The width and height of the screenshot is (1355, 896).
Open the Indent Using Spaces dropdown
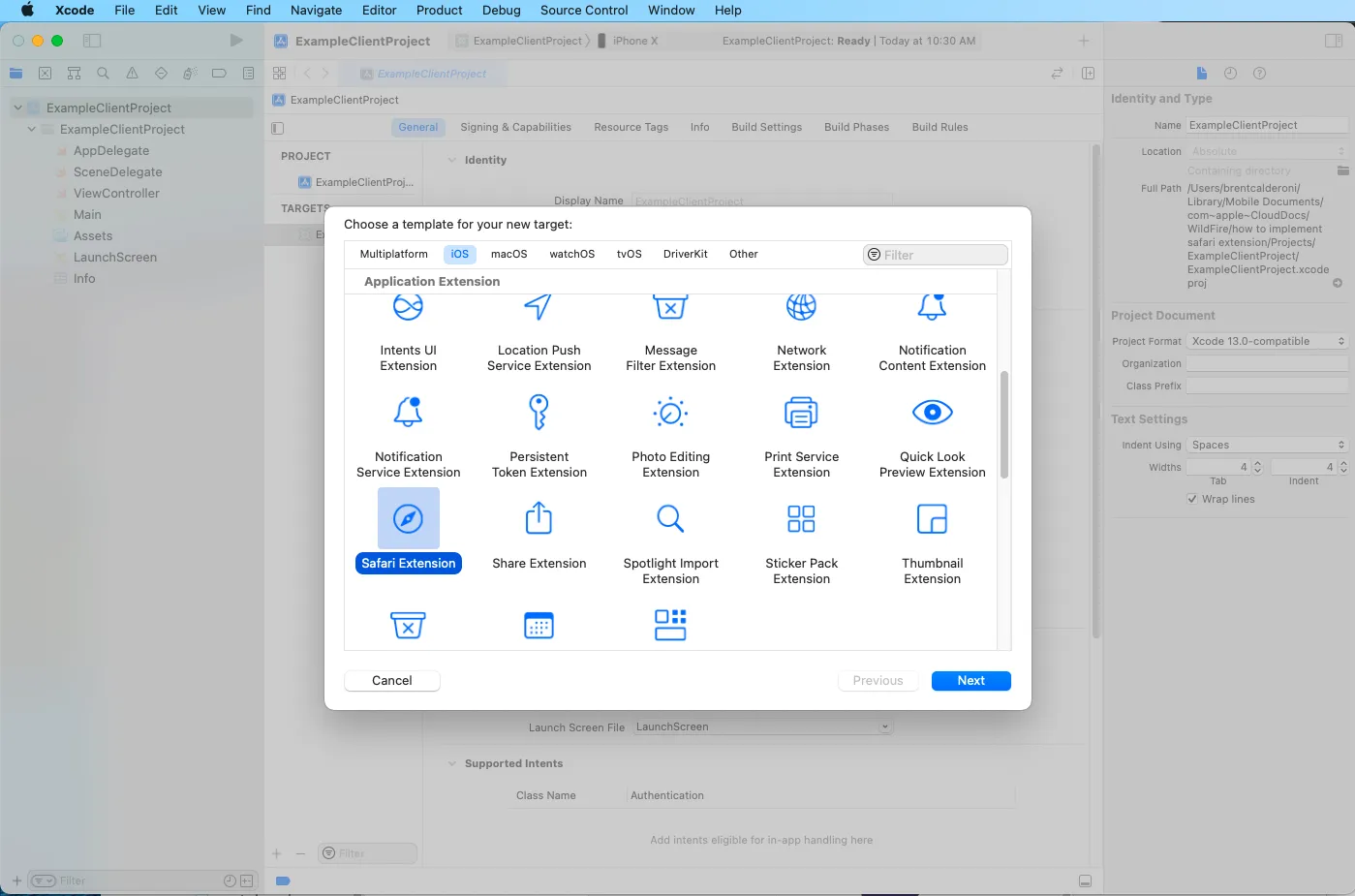1267,445
